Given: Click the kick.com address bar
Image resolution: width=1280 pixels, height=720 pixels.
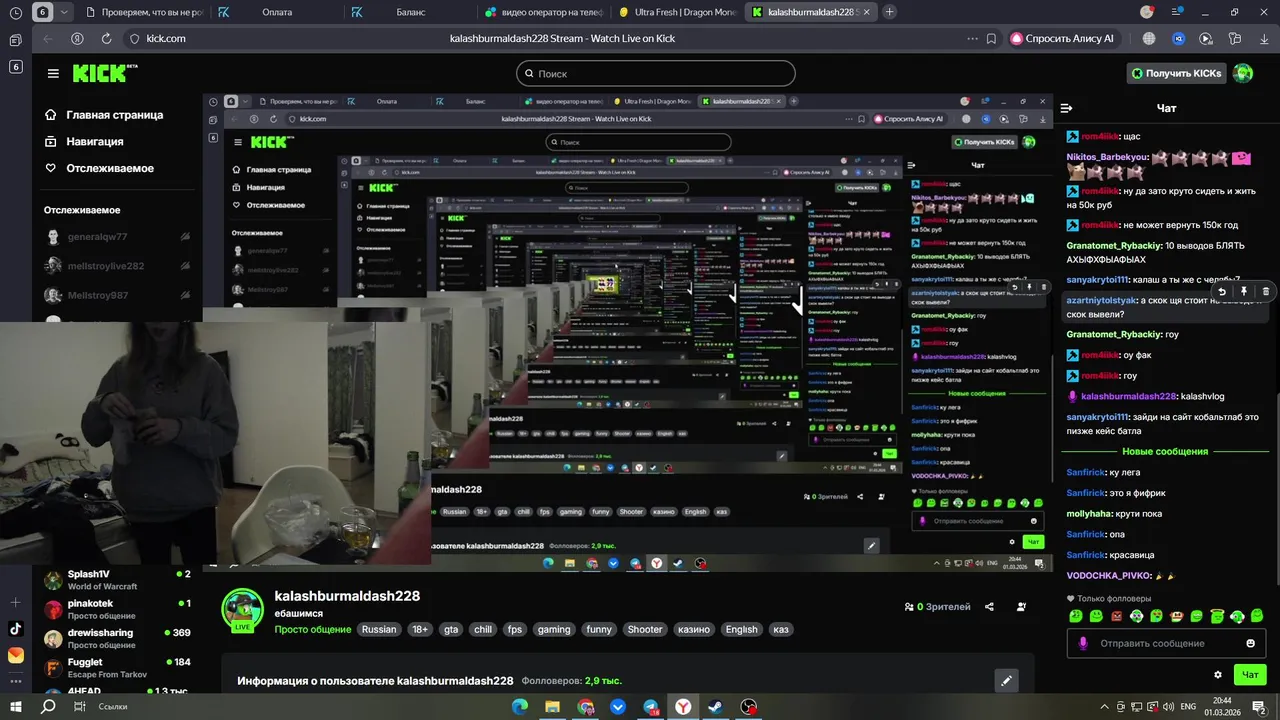Looking at the screenshot, I should point(166,38).
